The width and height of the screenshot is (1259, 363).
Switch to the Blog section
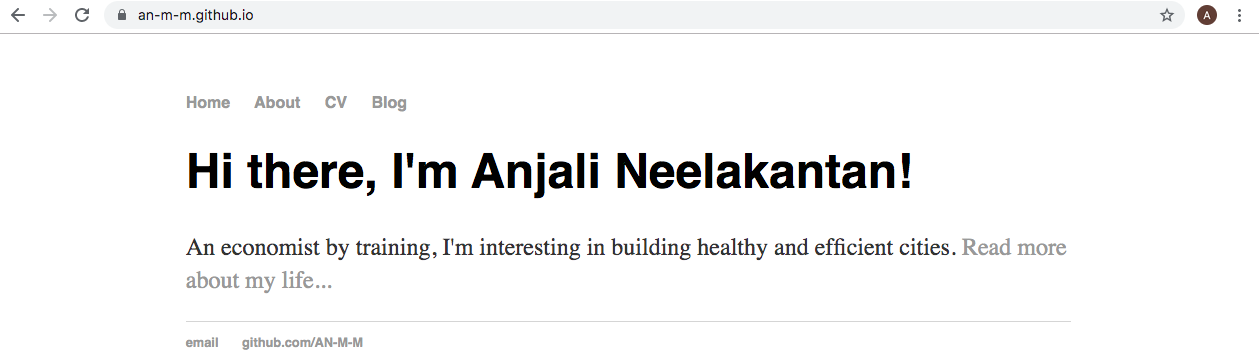coord(389,102)
